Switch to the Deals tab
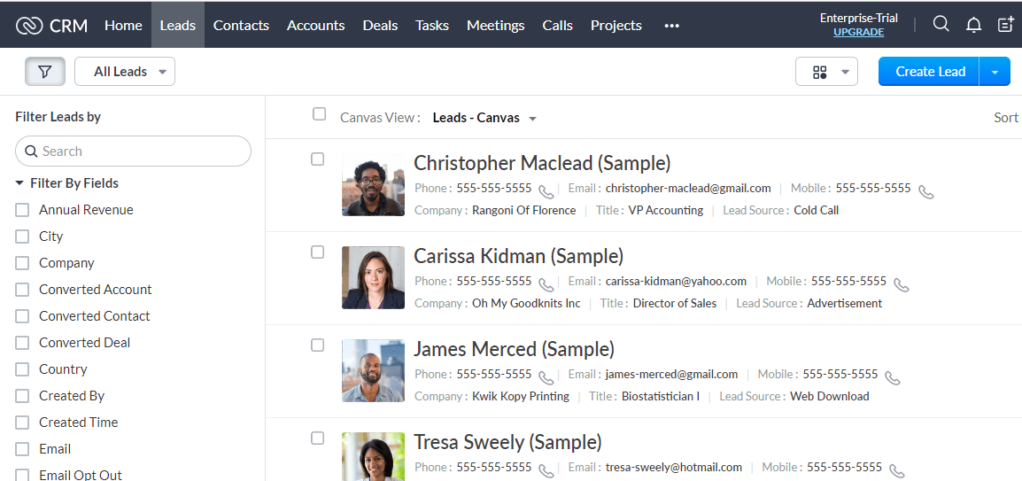 click(380, 25)
